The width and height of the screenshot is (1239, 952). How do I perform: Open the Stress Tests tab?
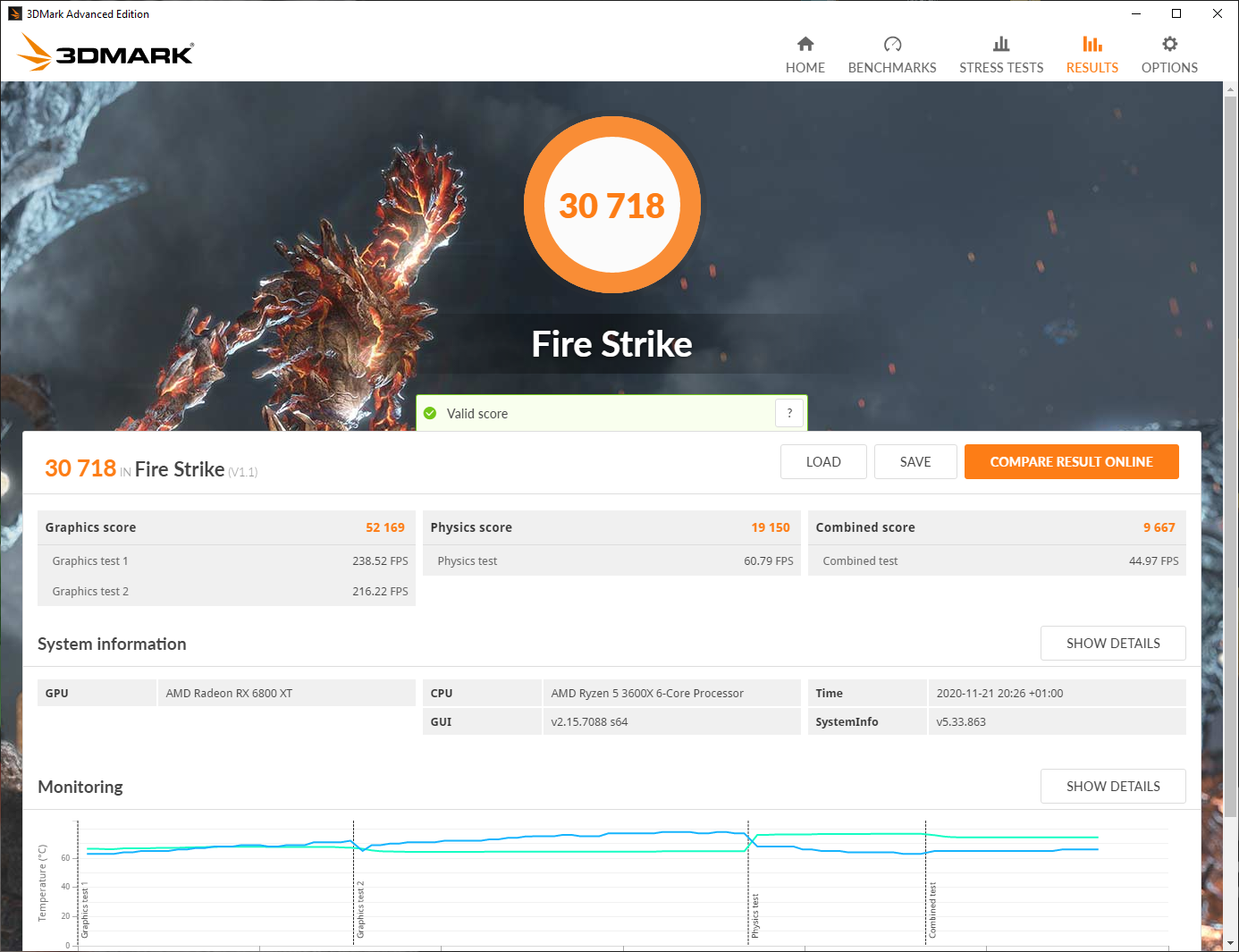tap(1001, 55)
